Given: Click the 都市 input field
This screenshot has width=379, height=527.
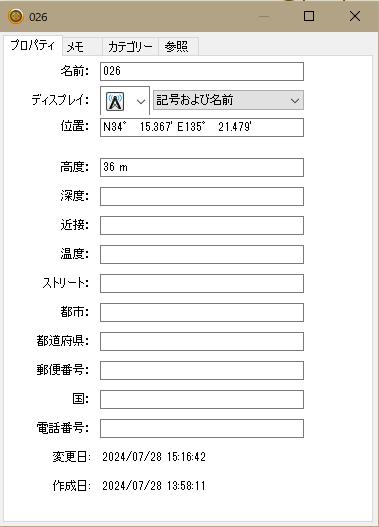Looking at the screenshot, I should pos(202,312).
